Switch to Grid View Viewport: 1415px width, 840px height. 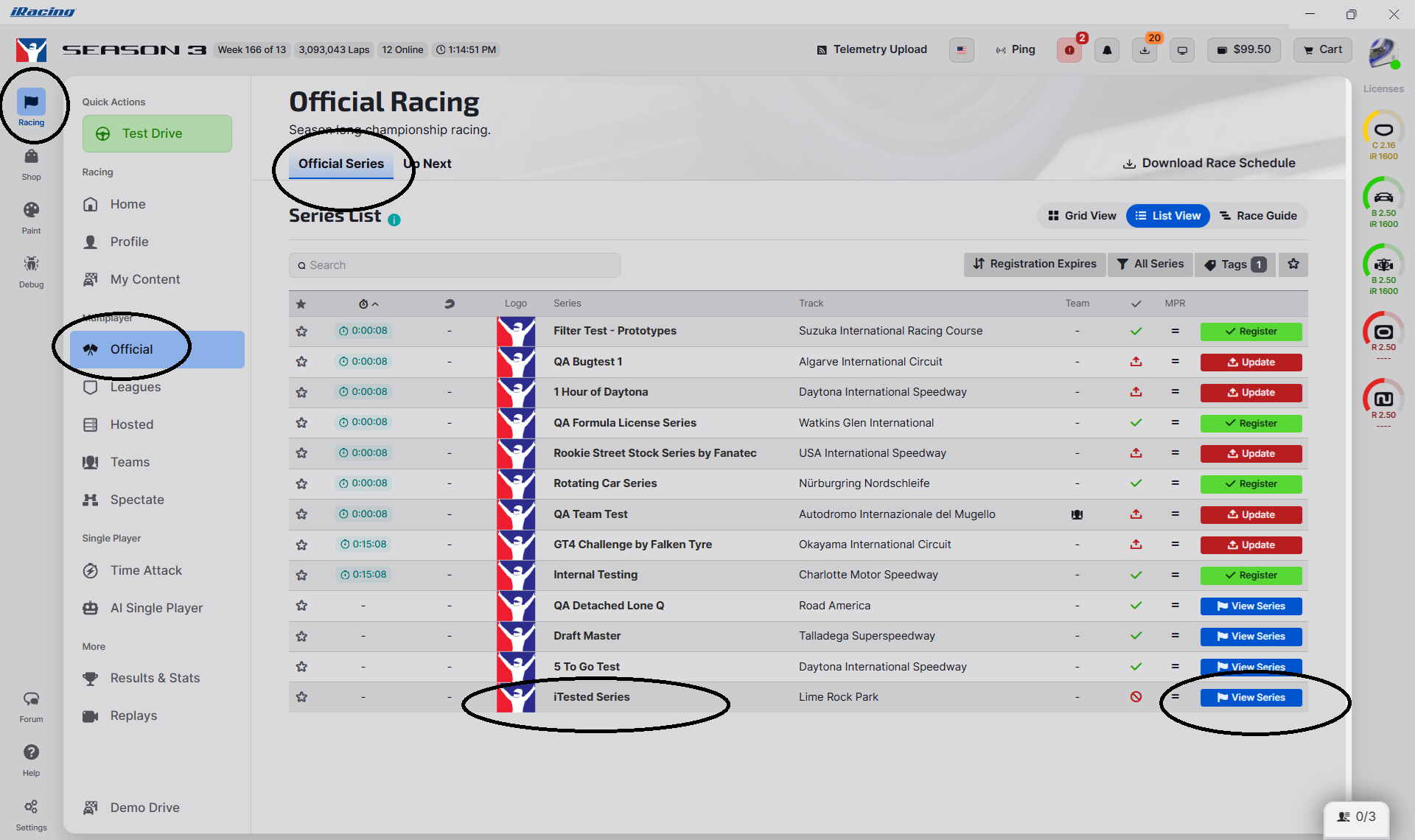click(1082, 216)
